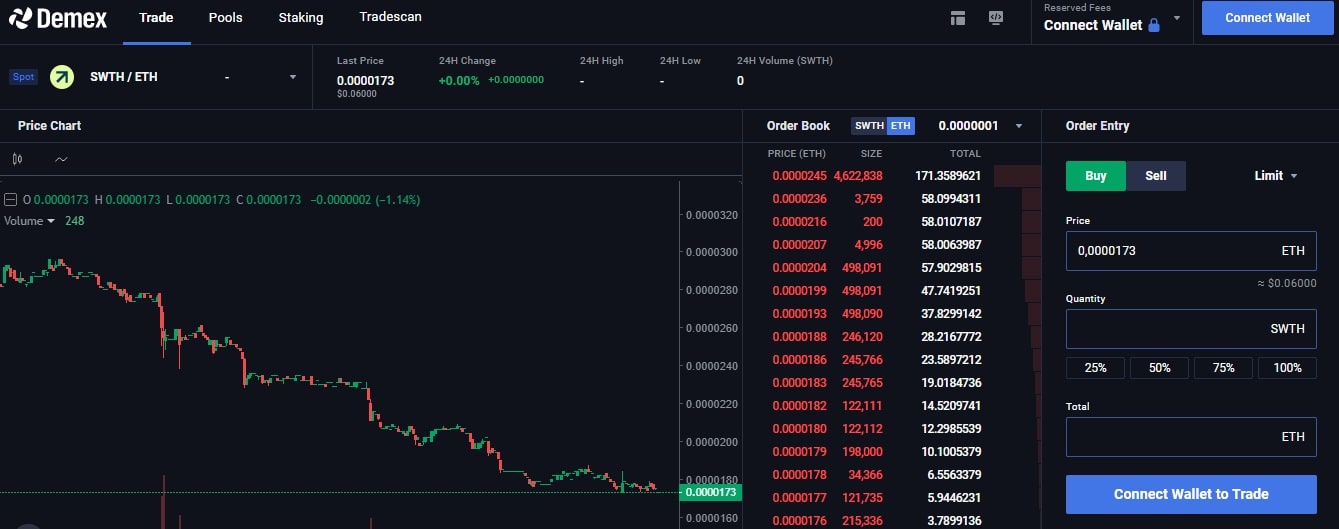1339x529 pixels.
Task: Collapse the OHLC legend box icon
Action: (x=10, y=200)
